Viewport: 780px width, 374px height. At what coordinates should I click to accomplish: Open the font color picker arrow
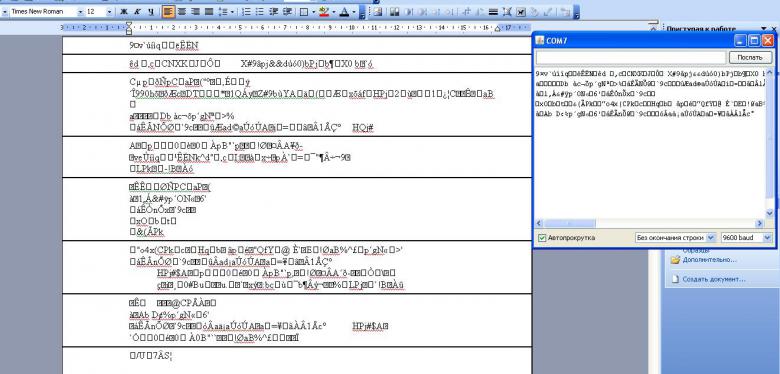click(x=354, y=11)
